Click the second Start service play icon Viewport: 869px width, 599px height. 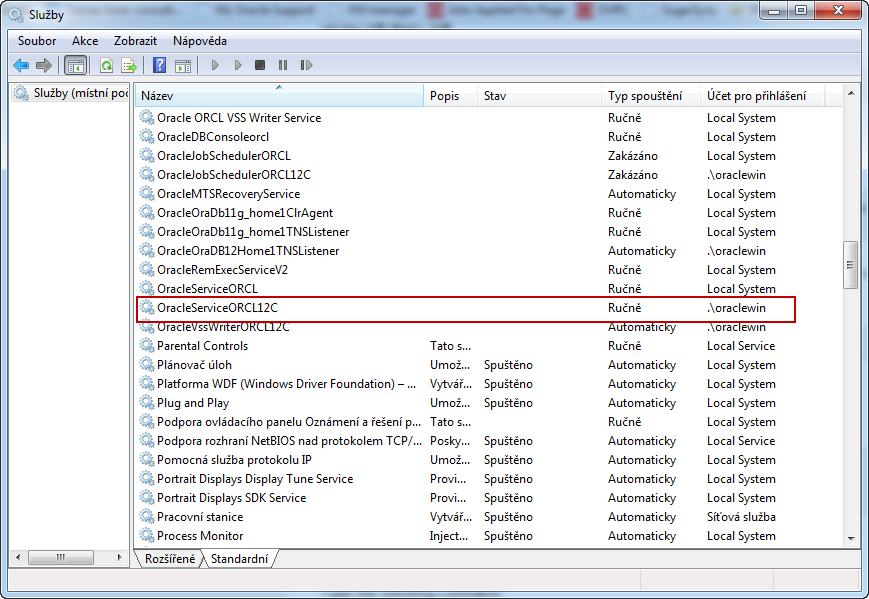(x=238, y=65)
